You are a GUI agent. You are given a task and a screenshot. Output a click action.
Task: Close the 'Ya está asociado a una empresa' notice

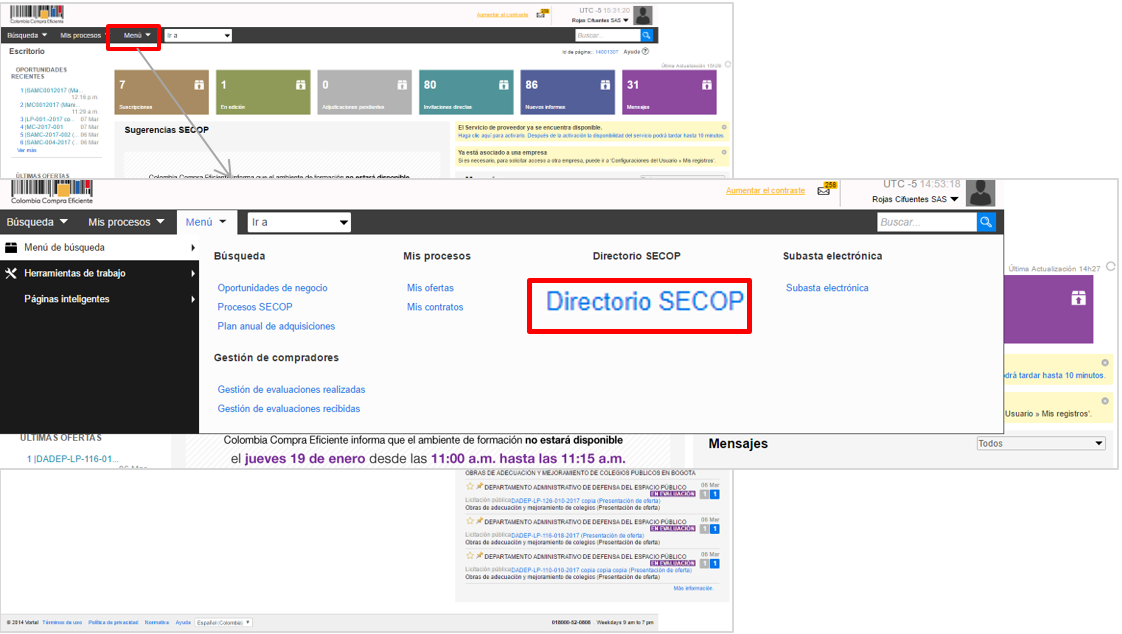click(x=724, y=152)
